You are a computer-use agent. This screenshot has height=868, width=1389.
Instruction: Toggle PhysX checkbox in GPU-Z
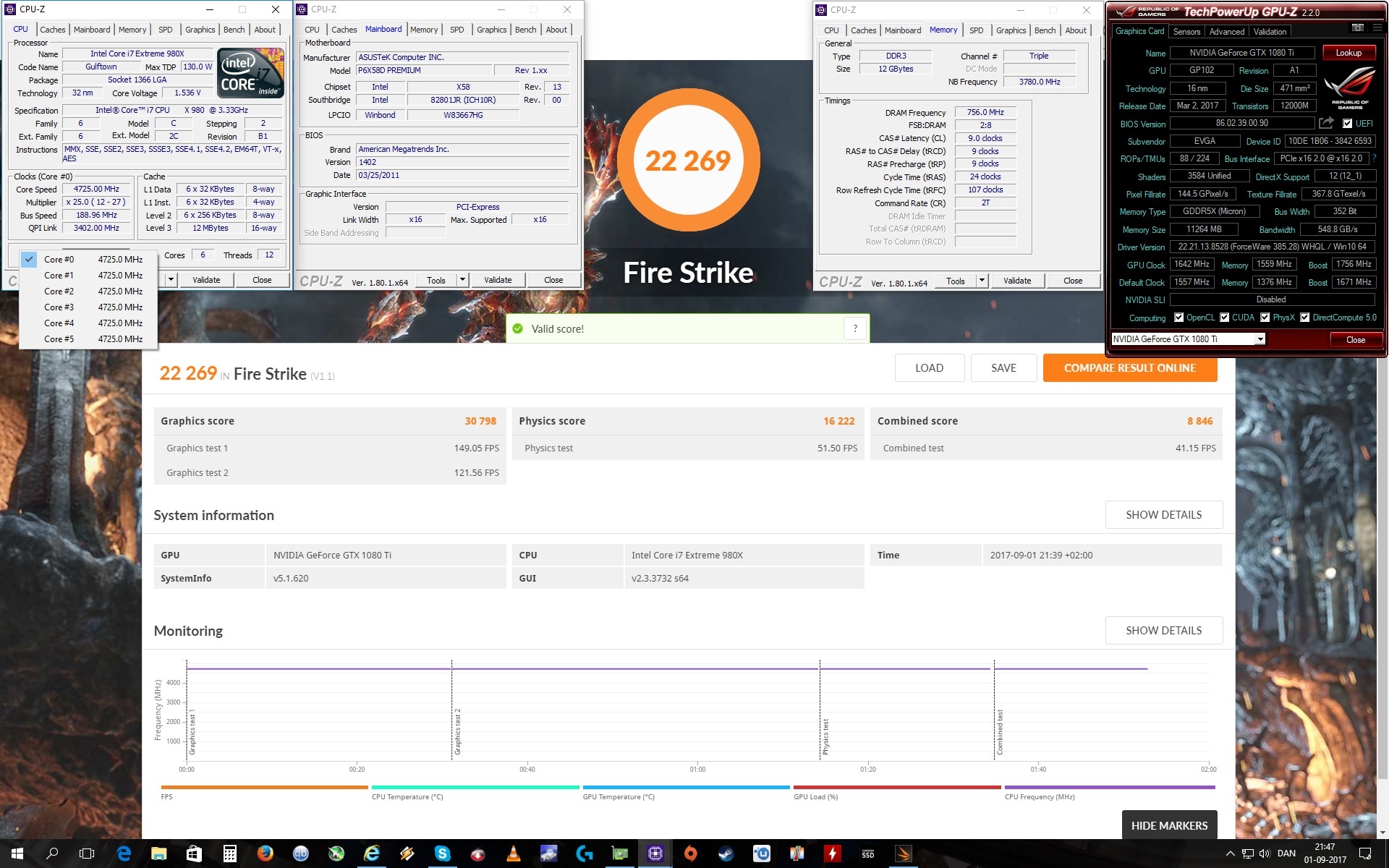click(1265, 318)
